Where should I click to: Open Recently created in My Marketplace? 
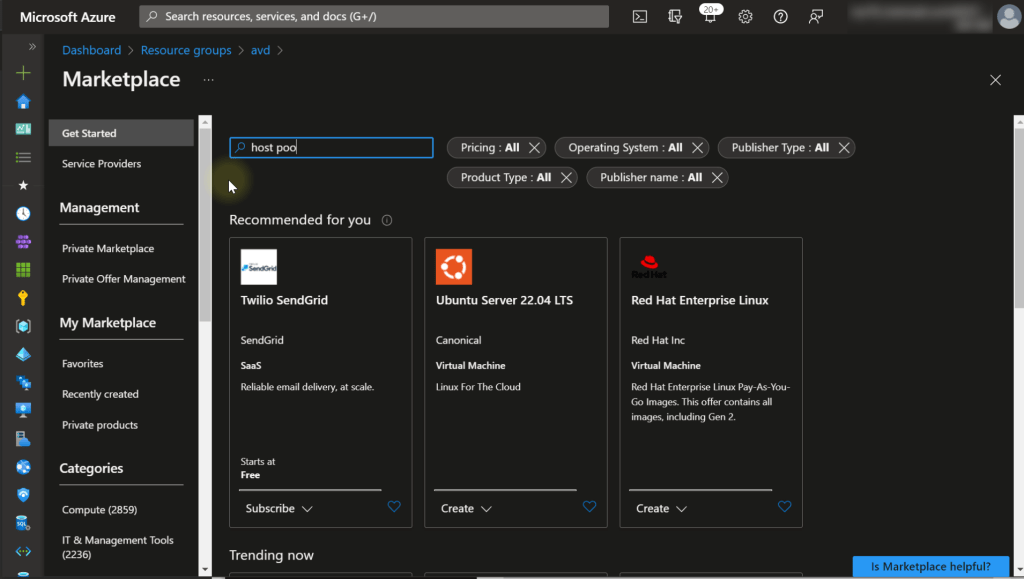click(100, 394)
